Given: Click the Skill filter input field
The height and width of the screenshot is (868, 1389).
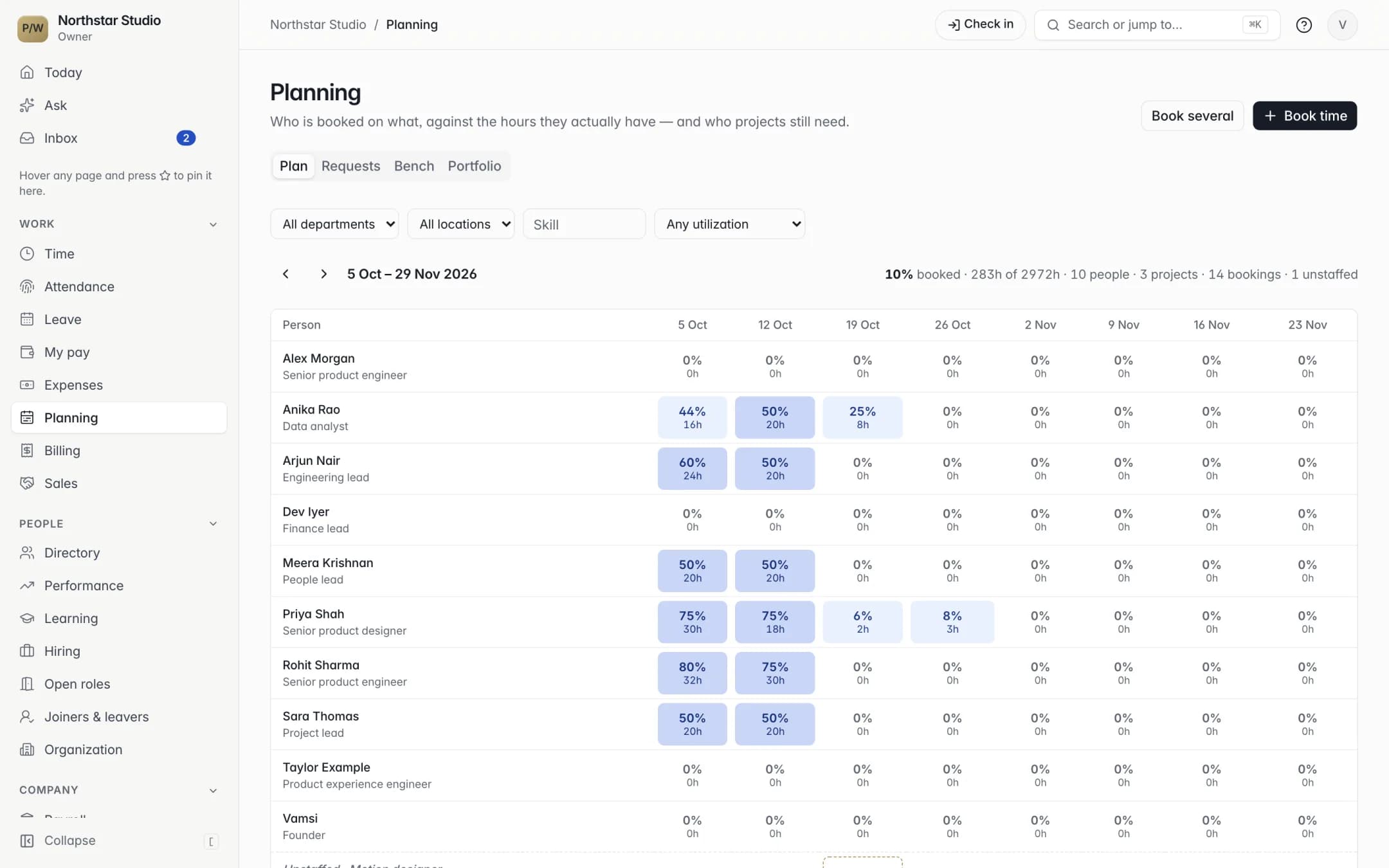Looking at the screenshot, I should 585,224.
